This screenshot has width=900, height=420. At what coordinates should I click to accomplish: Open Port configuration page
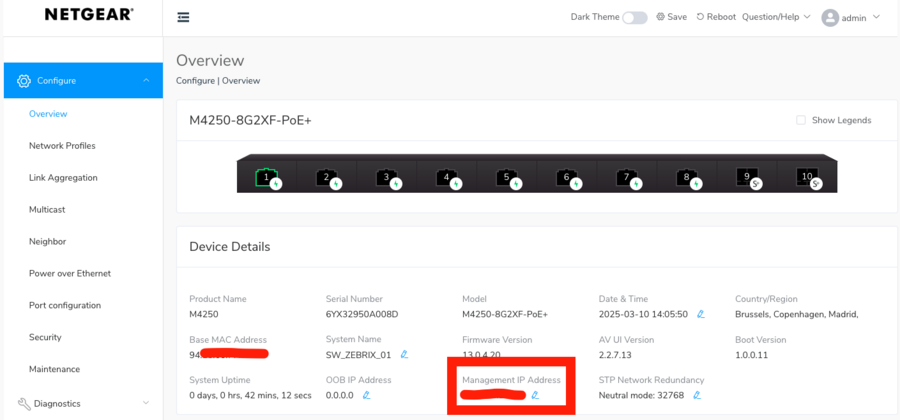[65, 305]
